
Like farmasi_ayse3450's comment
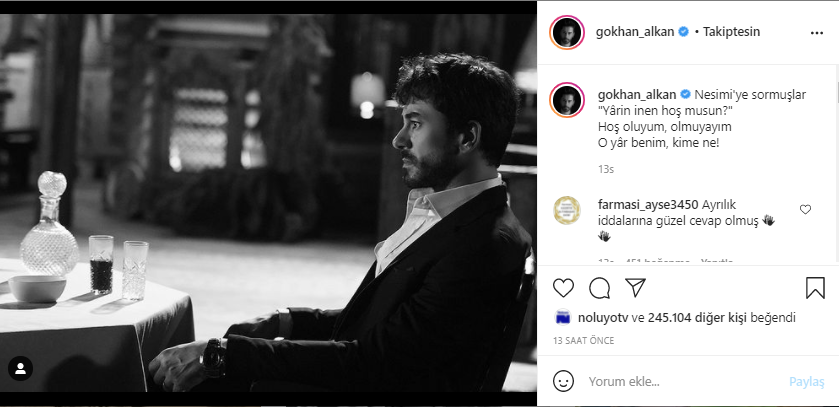[805, 210]
